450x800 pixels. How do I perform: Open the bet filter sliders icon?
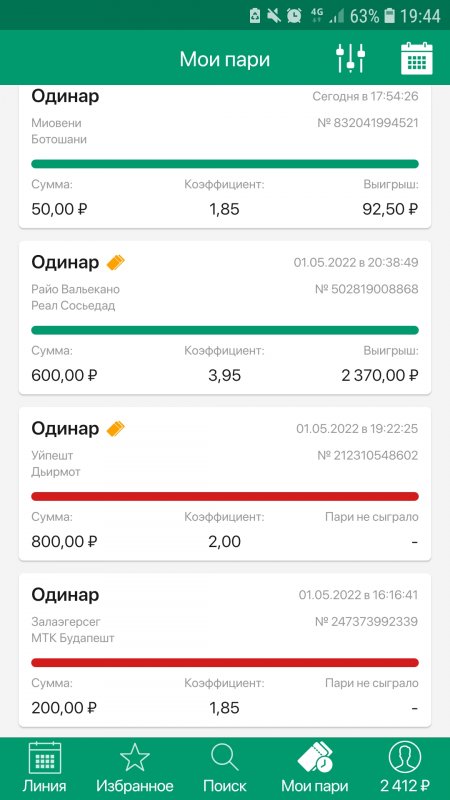click(351, 58)
